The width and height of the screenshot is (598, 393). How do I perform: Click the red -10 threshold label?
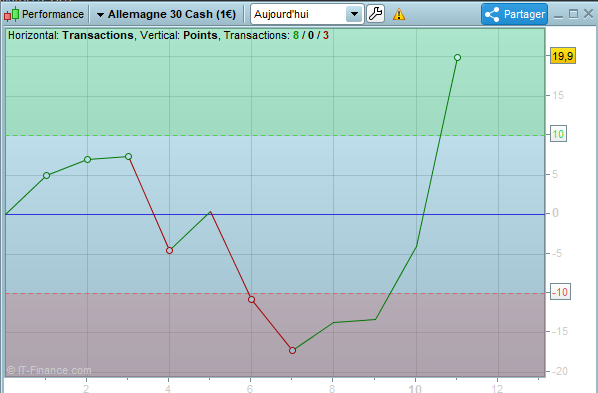click(x=560, y=292)
